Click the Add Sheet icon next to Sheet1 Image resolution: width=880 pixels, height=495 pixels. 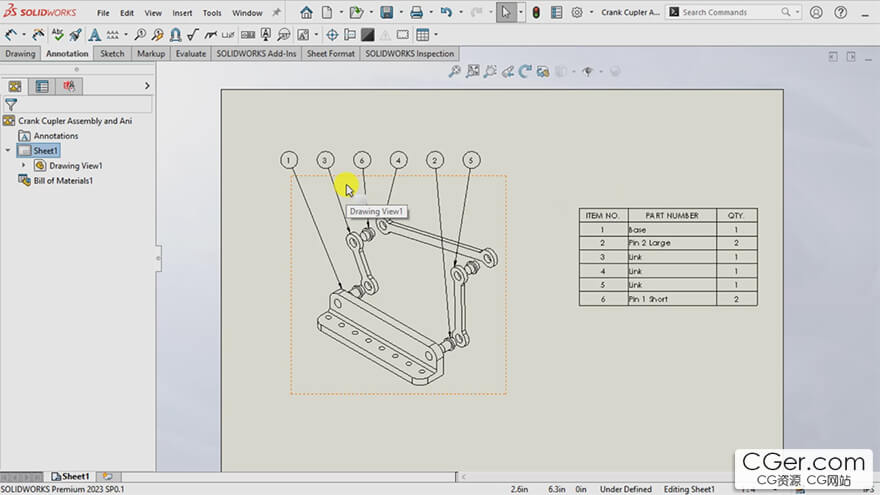tap(107, 476)
